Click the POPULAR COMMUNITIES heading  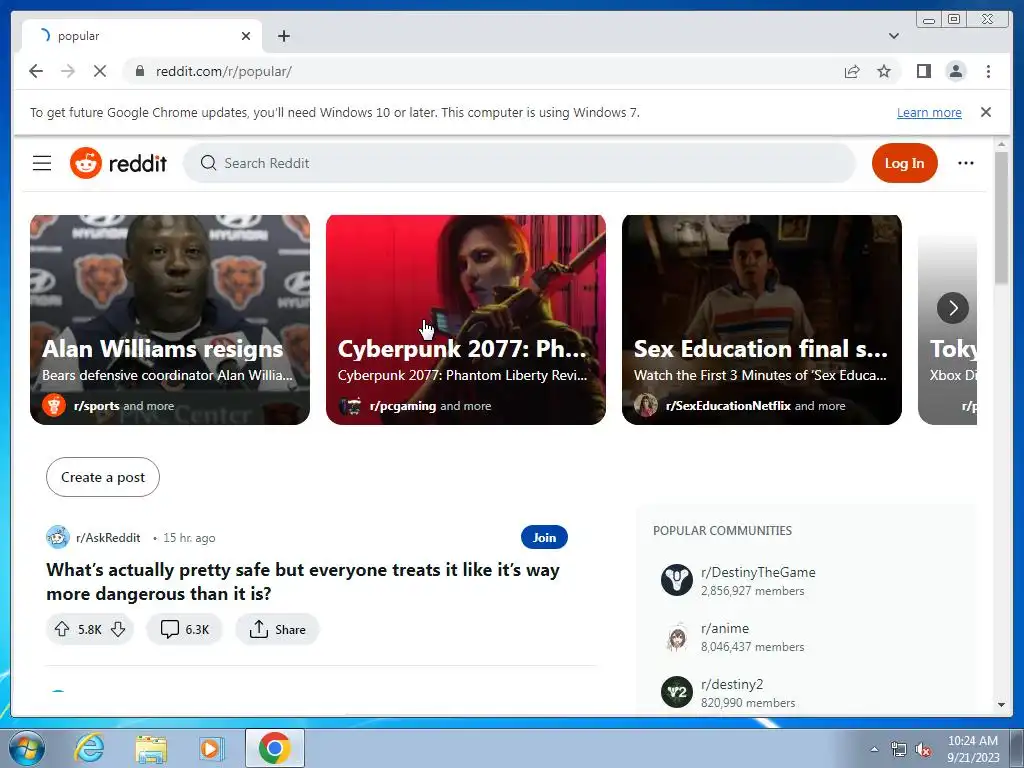coord(722,530)
